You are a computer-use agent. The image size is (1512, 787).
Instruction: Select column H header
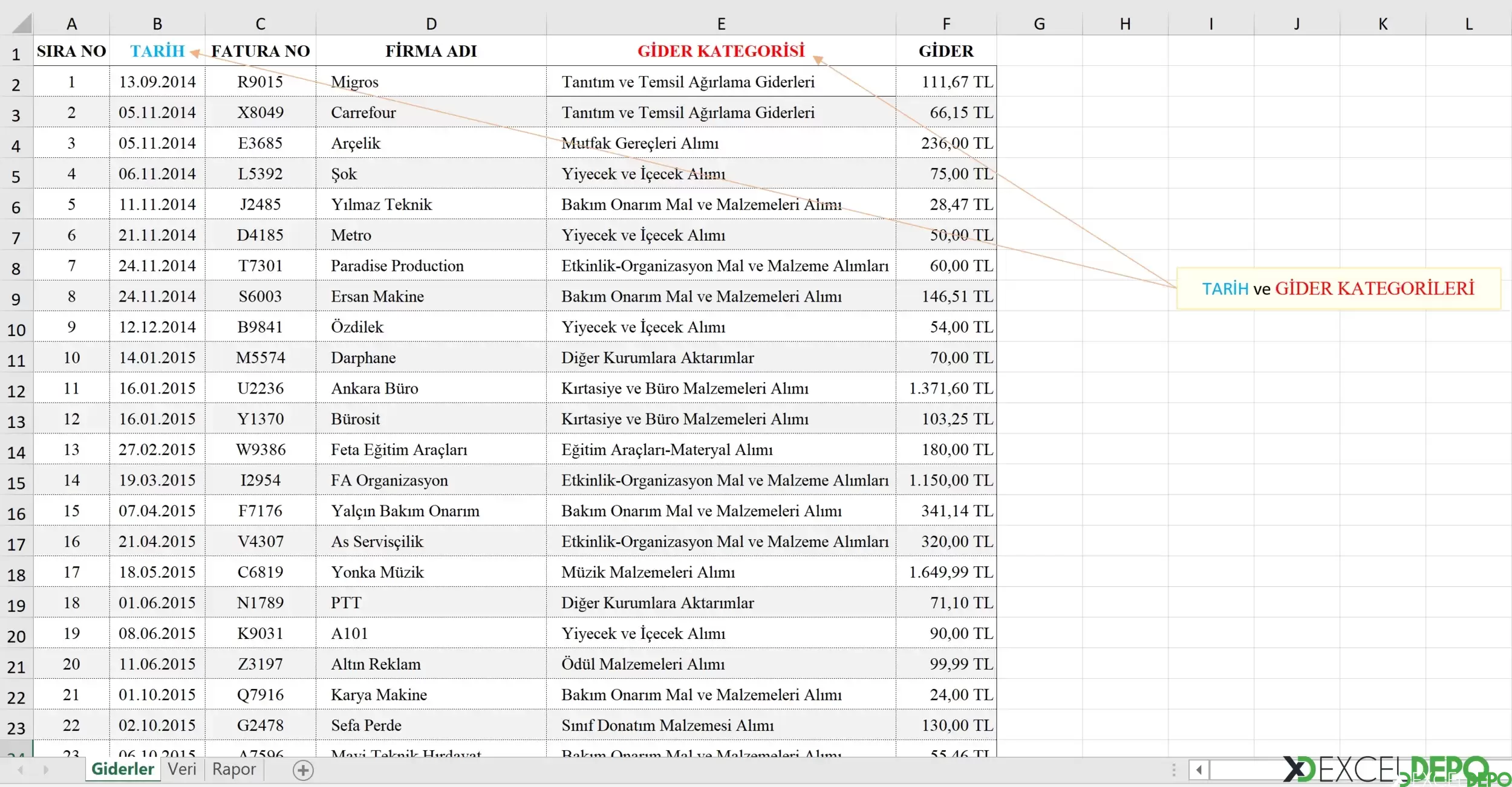pos(1125,24)
